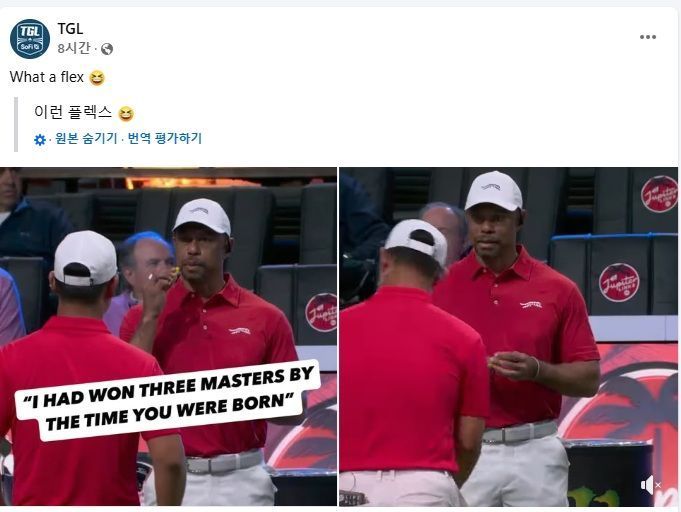Click the Masters quote caption overlay
The width and height of the screenshot is (681, 512).
coord(169,400)
